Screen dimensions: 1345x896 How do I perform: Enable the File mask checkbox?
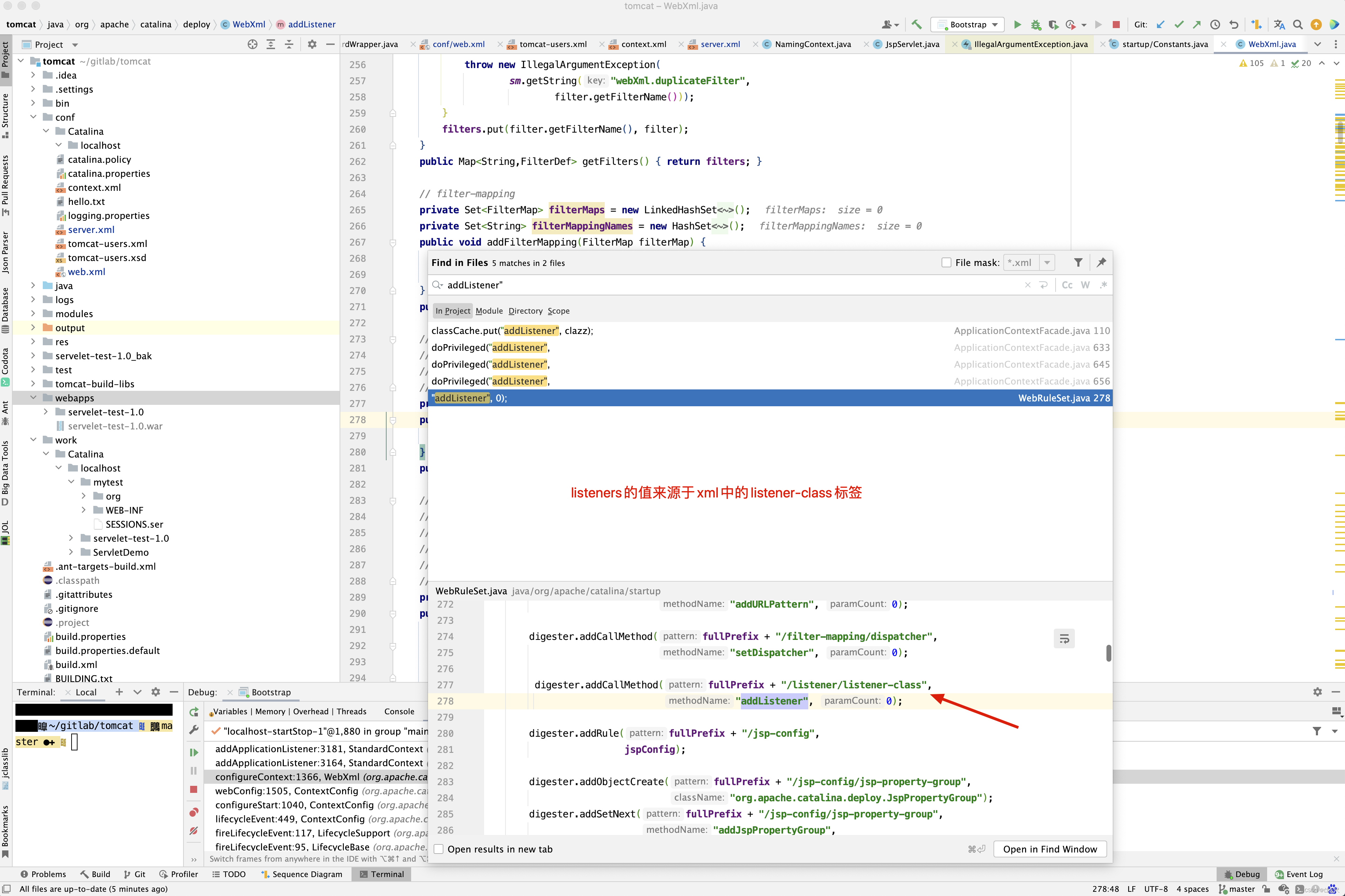click(x=946, y=262)
